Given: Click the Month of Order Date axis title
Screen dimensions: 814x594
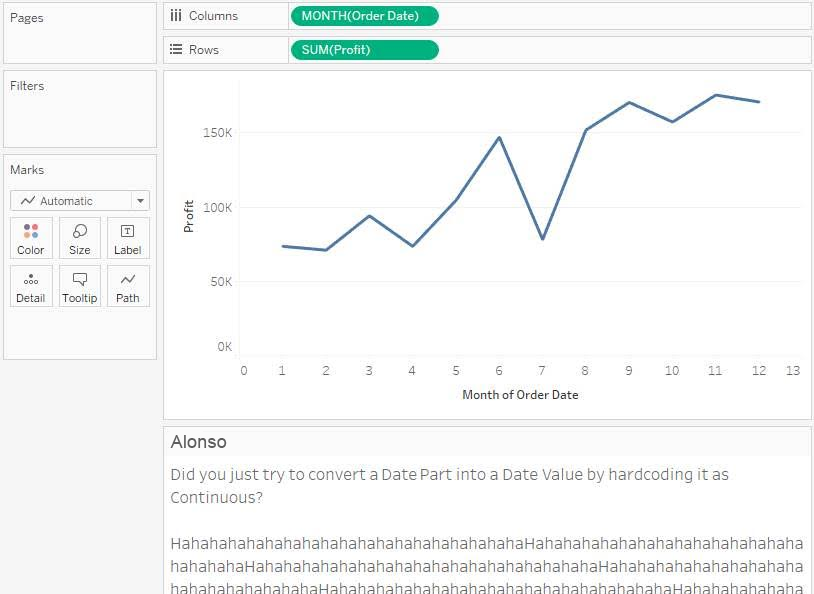Looking at the screenshot, I should pyautogui.click(x=520, y=395).
